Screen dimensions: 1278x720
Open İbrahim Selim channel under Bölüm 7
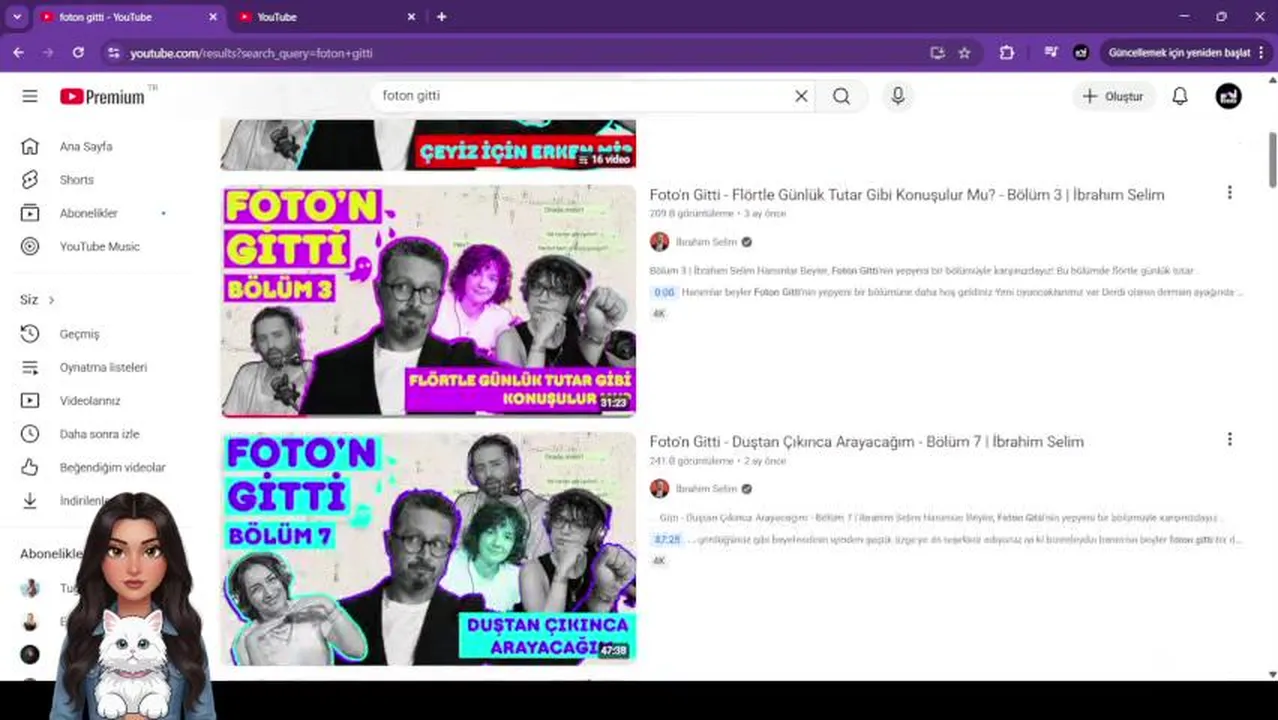pos(706,489)
